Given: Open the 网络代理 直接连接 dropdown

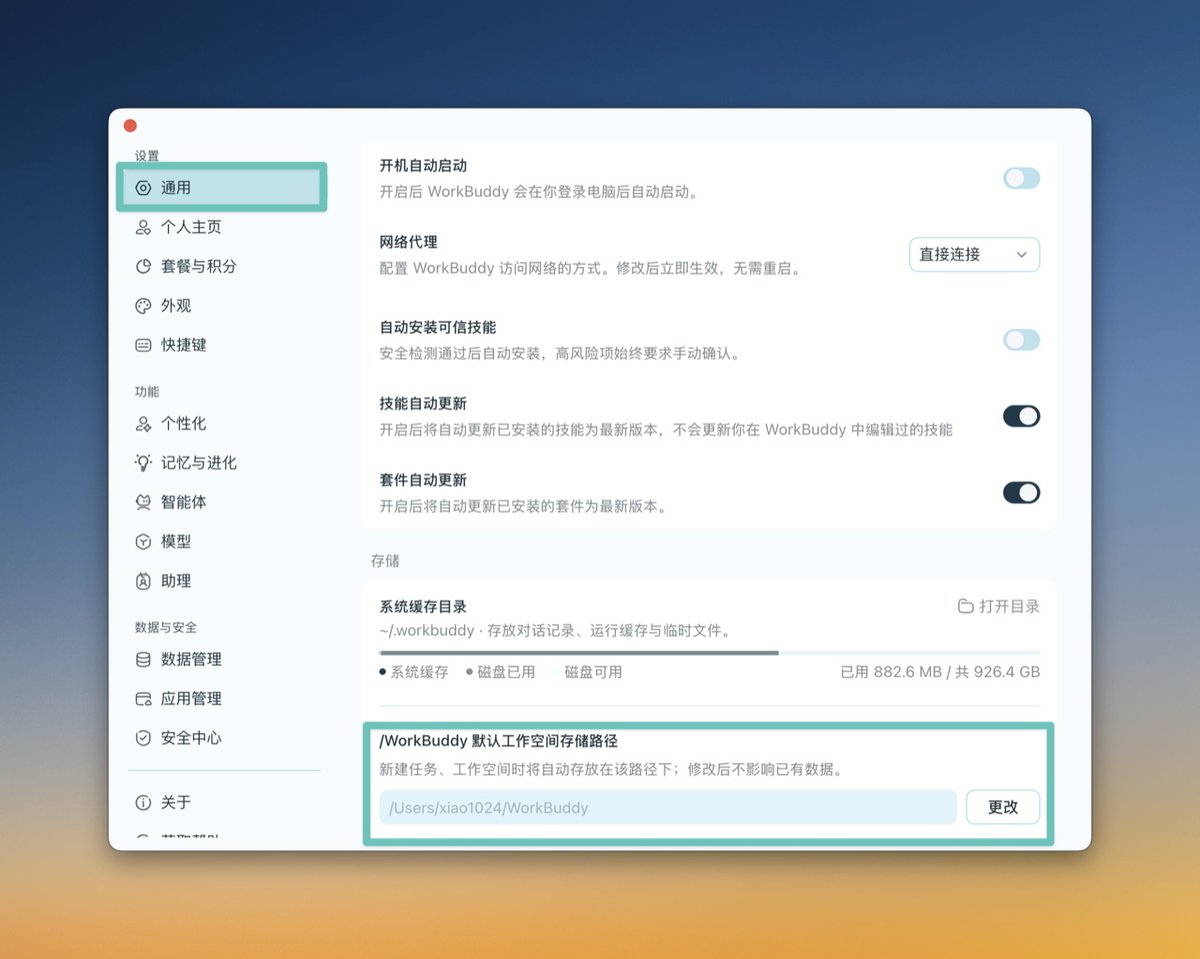Looking at the screenshot, I should pyautogui.click(x=974, y=254).
